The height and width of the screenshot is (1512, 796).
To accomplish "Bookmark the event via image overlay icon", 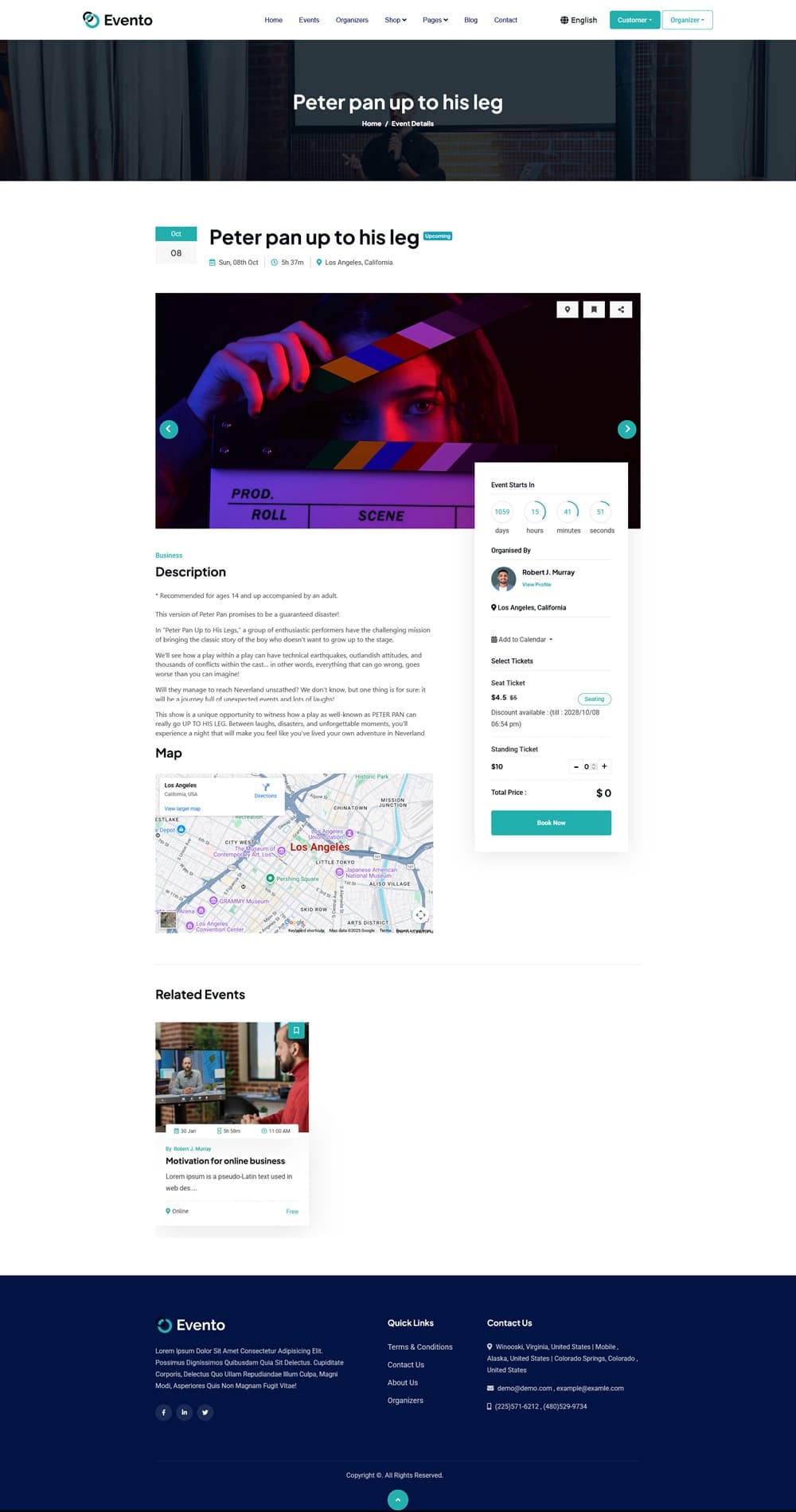I will 594,310.
